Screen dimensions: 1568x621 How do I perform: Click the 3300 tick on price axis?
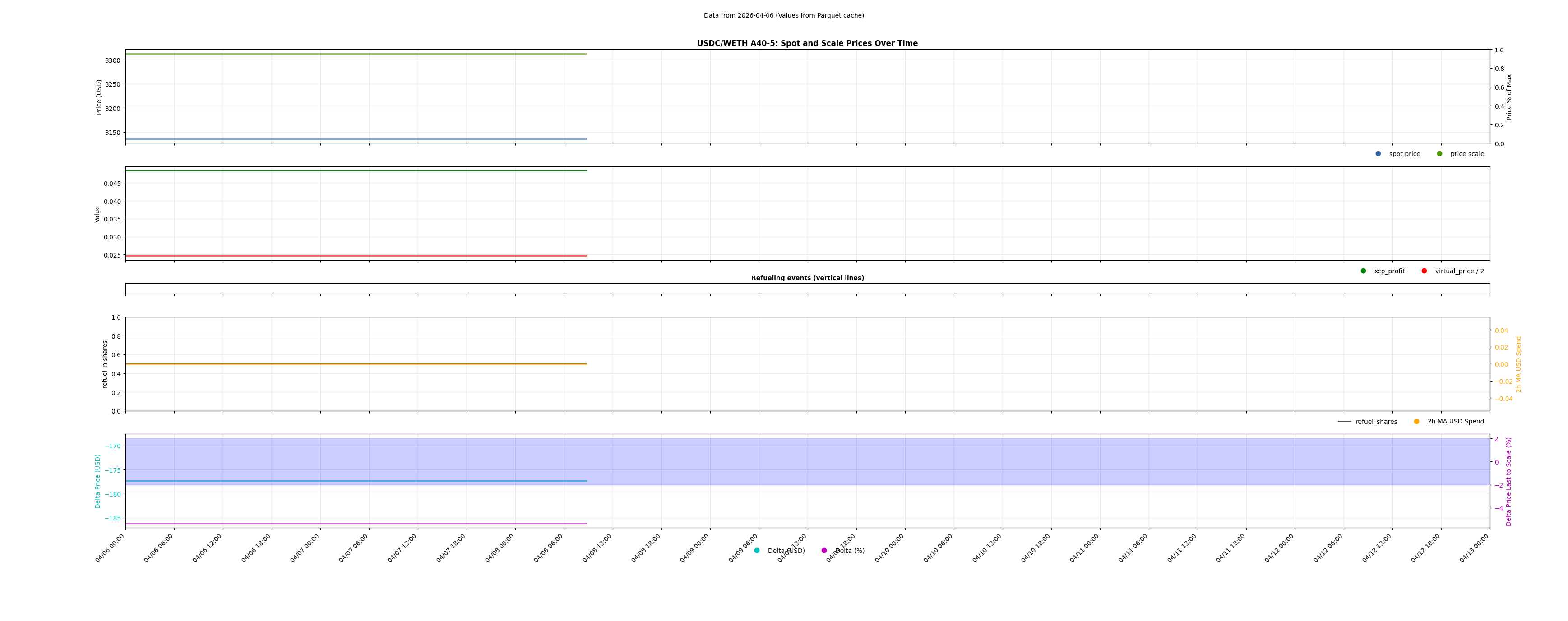click(x=113, y=60)
